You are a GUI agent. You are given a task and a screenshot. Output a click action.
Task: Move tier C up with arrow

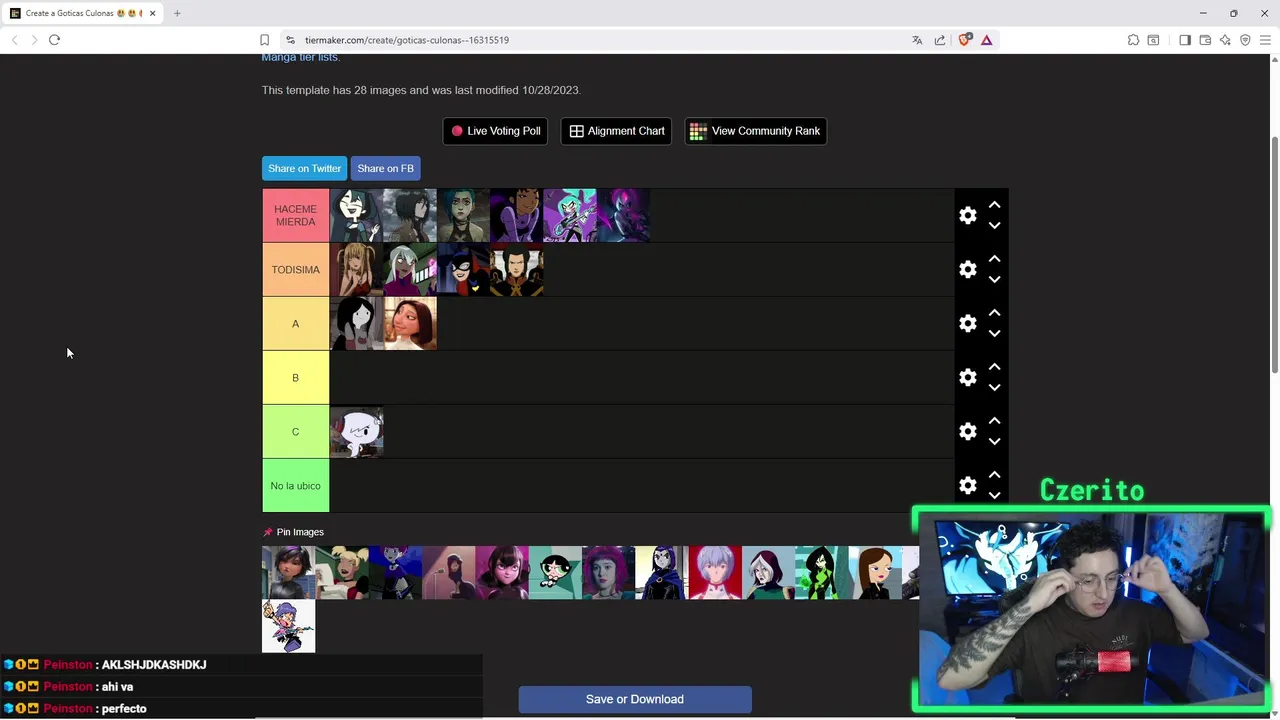point(994,420)
